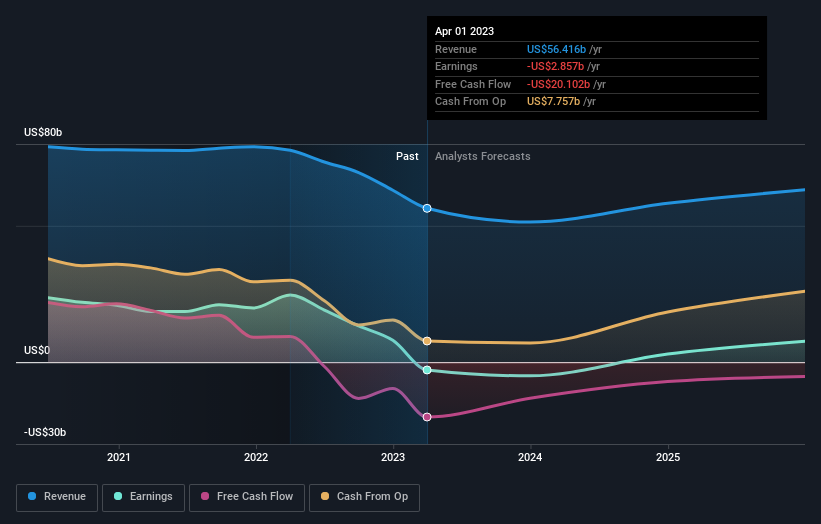The width and height of the screenshot is (821, 524).
Task: Click the US$80b y-axis label
Action: coord(43,132)
